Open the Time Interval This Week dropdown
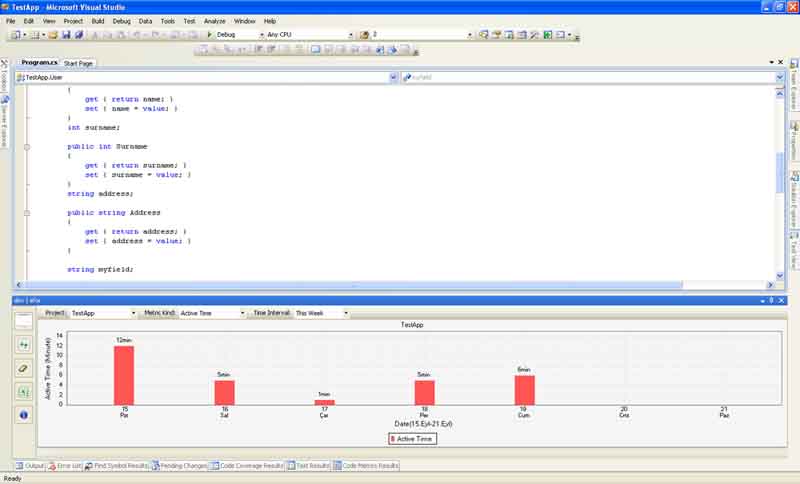 click(x=346, y=313)
